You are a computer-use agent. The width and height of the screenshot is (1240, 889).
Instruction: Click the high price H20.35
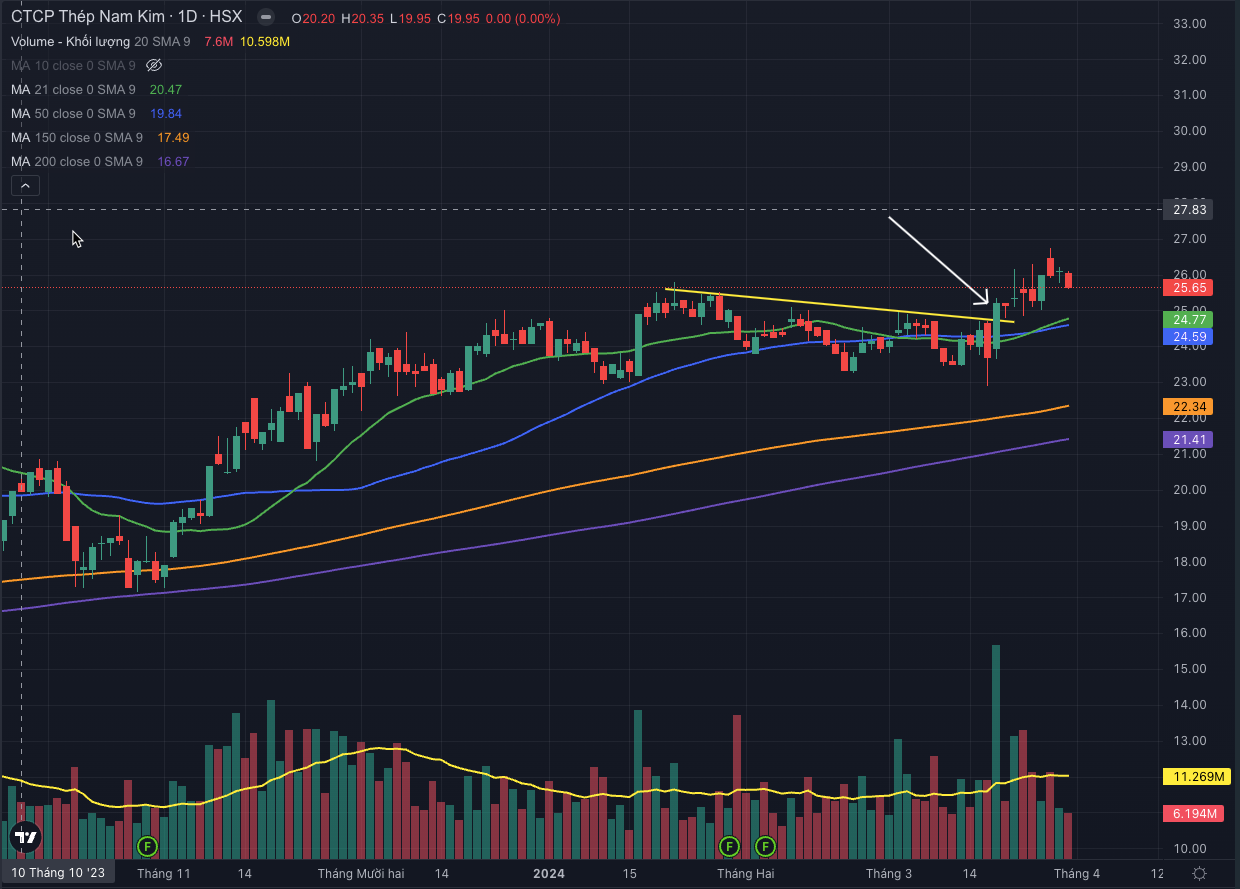[x=361, y=17]
